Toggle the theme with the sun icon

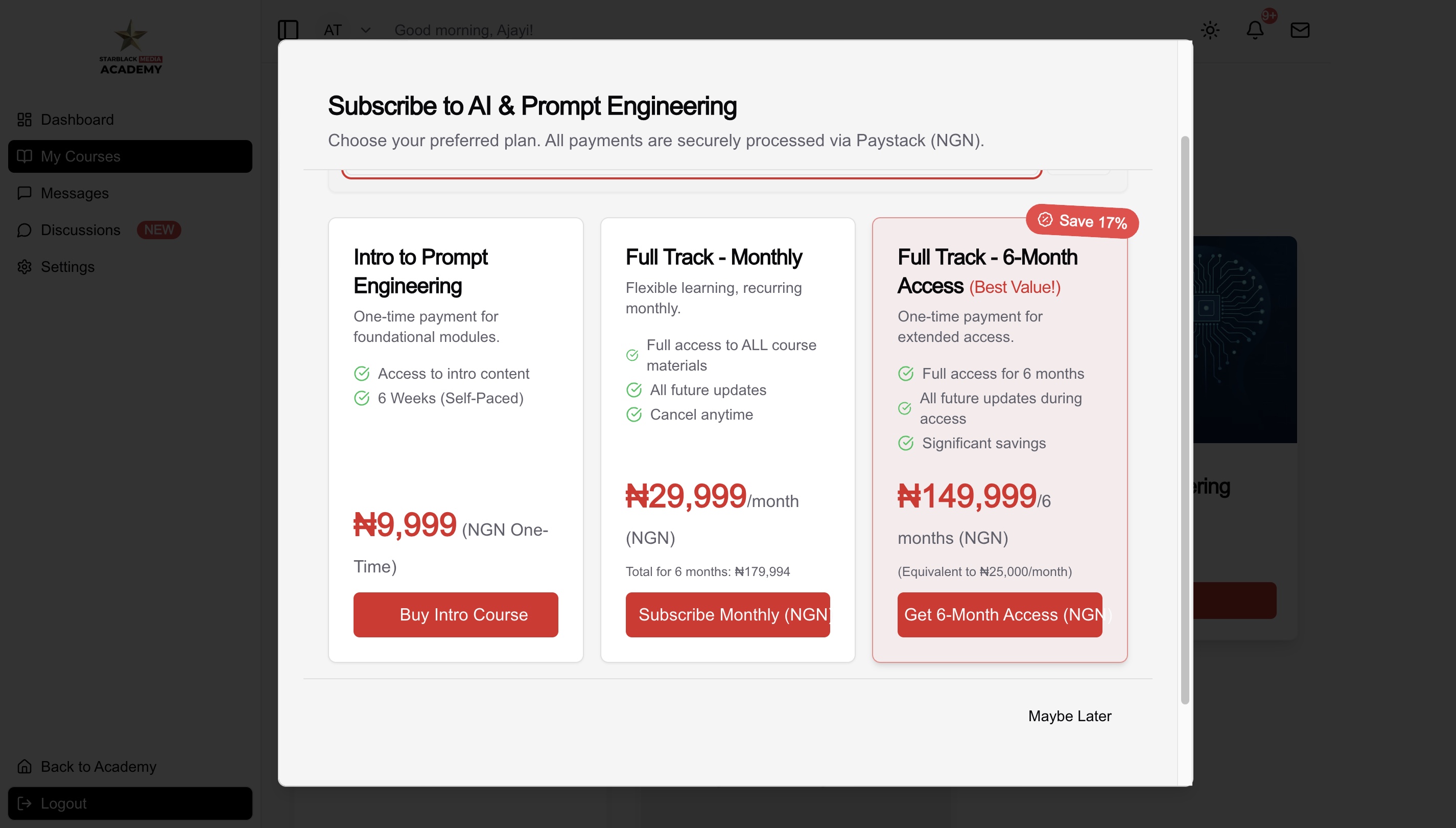click(x=1210, y=30)
